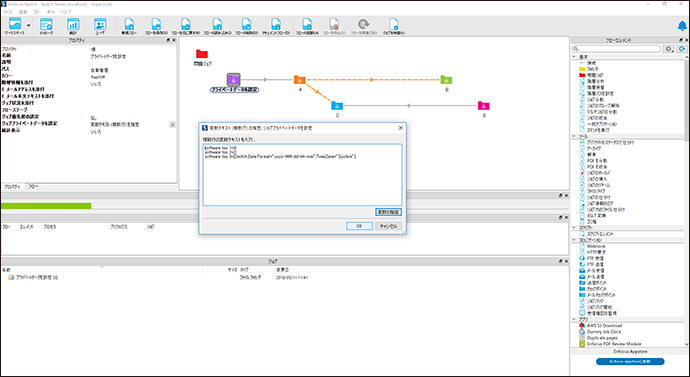Open the Users toolbar icon
The width and height of the screenshot is (690, 377).
(x=100, y=26)
